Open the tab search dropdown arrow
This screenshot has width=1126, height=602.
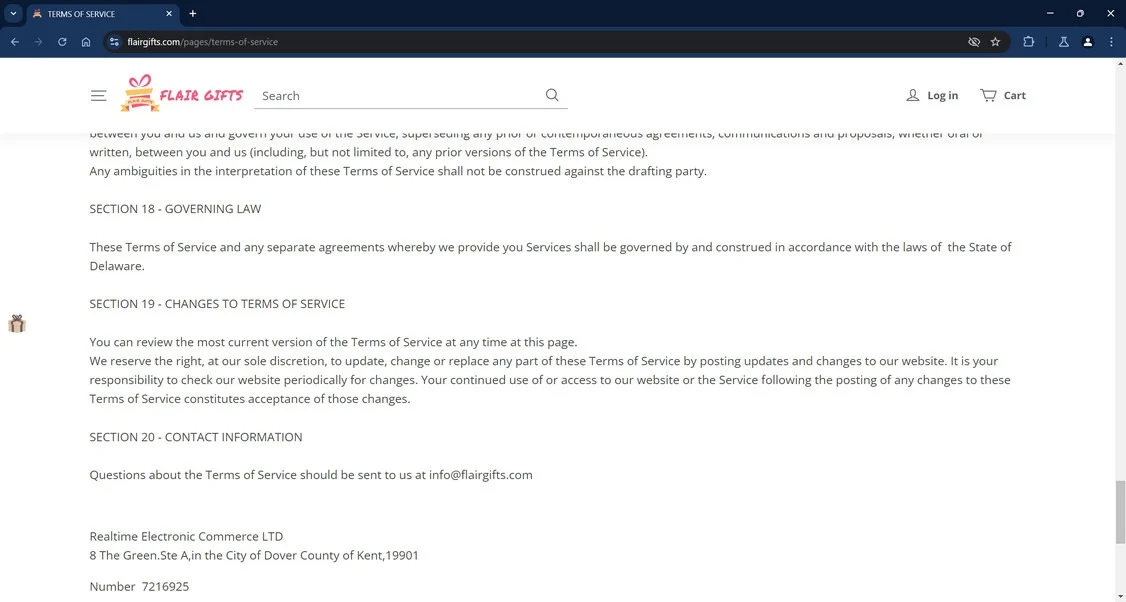[13, 13]
